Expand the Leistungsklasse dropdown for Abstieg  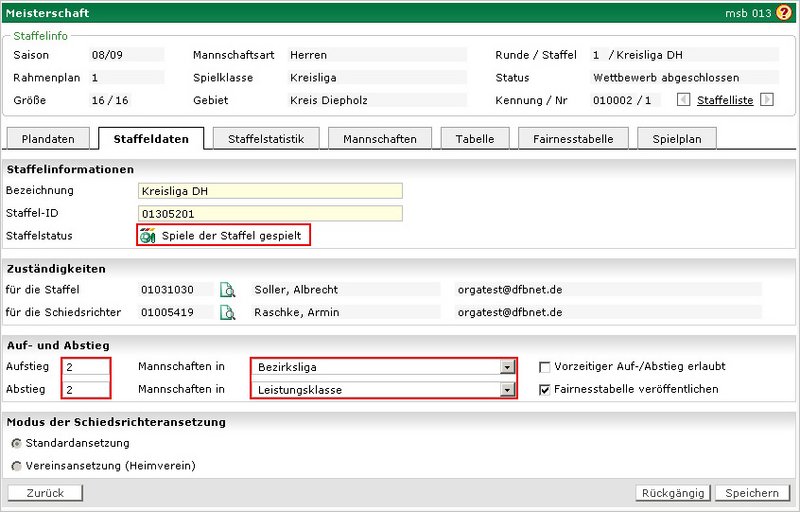[508, 390]
